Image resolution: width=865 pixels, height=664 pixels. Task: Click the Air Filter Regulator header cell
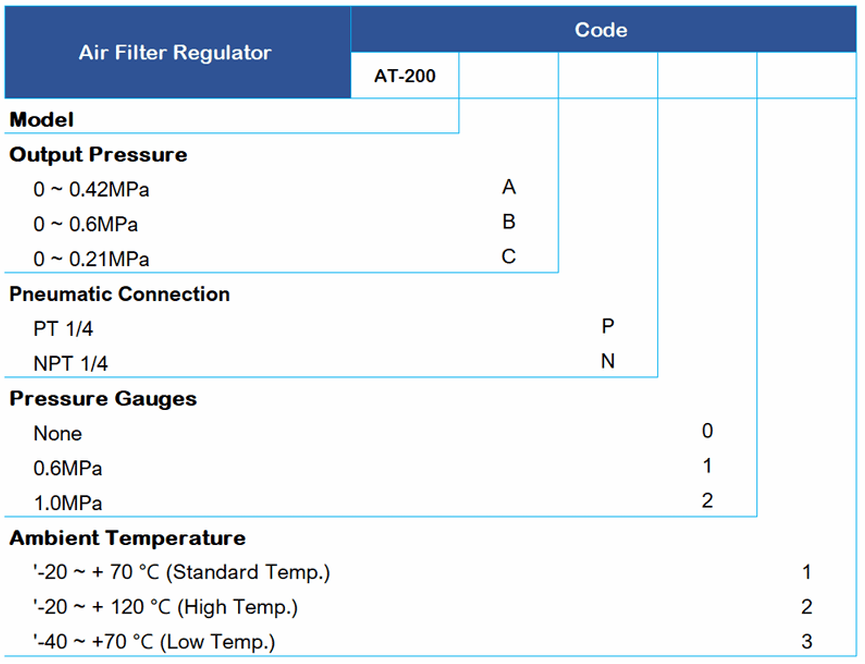[x=176, y=53]
